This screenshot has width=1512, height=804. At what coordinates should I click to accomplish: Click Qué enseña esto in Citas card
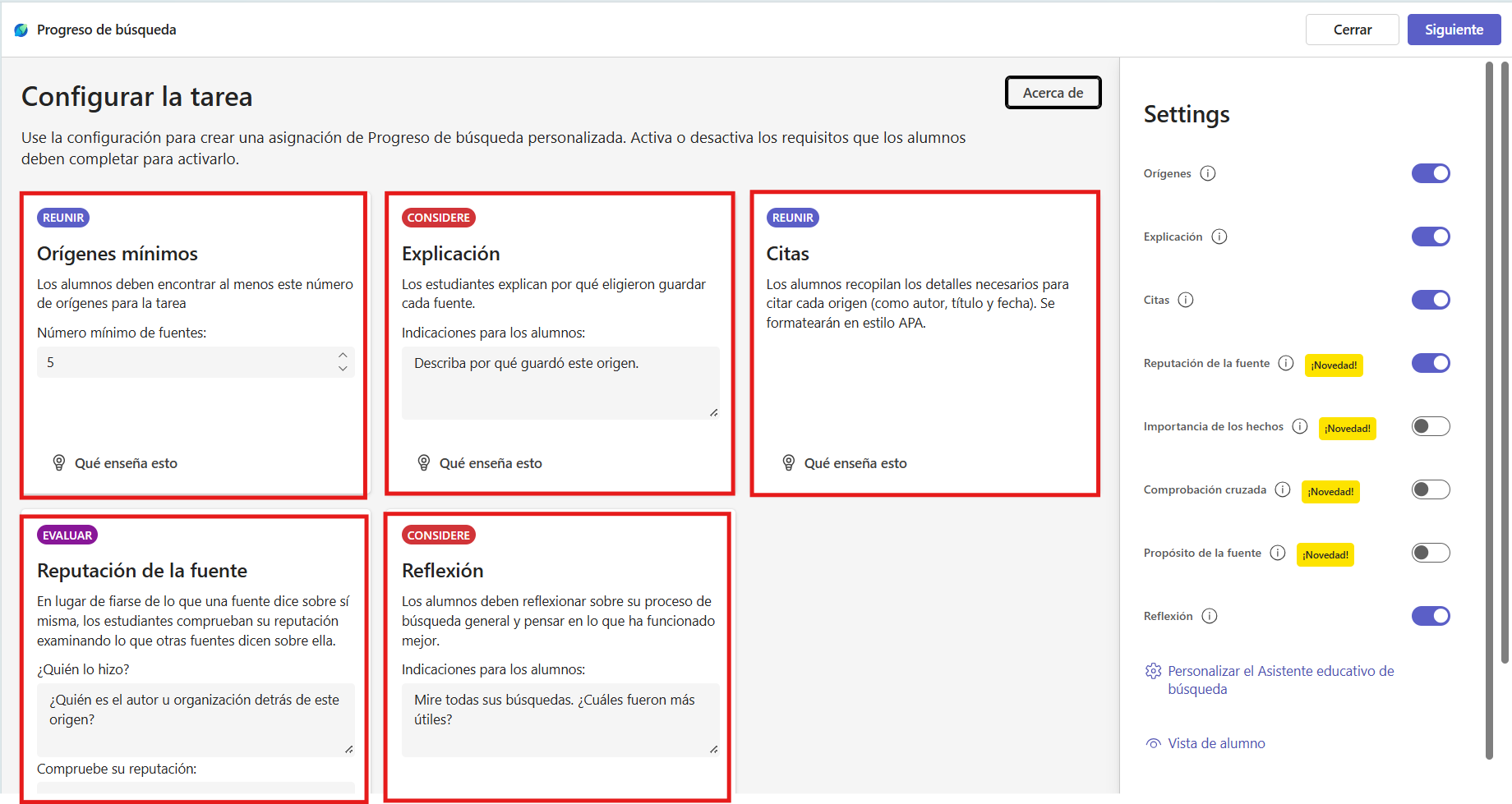[855, 463]
